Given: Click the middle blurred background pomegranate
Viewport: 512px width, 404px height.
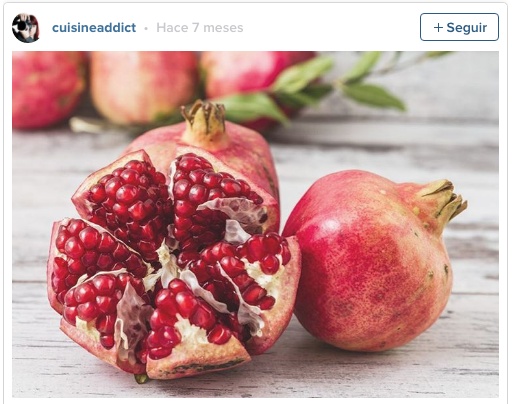Looking at the screenshot, I should click(x=143, y=87).
